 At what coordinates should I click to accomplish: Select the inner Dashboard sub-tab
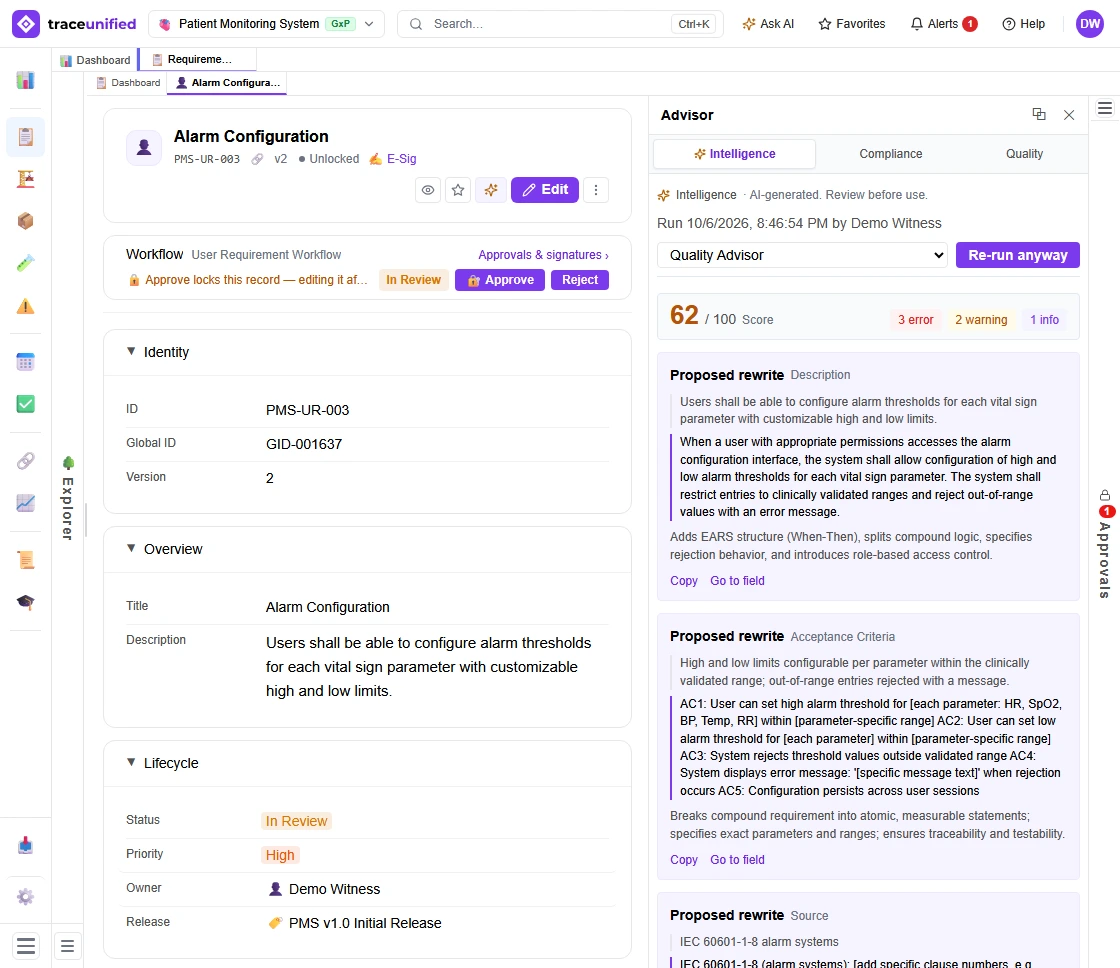click(x=129, y=83)
